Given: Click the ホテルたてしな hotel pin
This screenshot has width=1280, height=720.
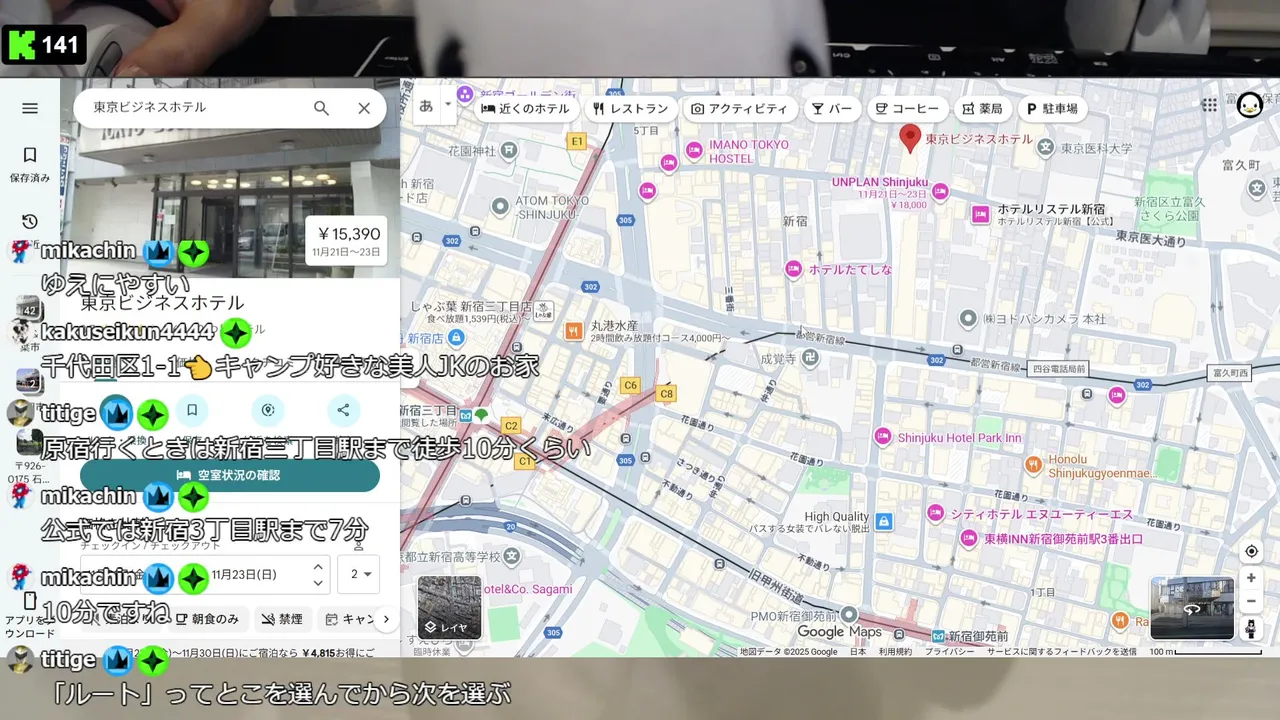Looking at the screenshot, I should coord(793,268).
